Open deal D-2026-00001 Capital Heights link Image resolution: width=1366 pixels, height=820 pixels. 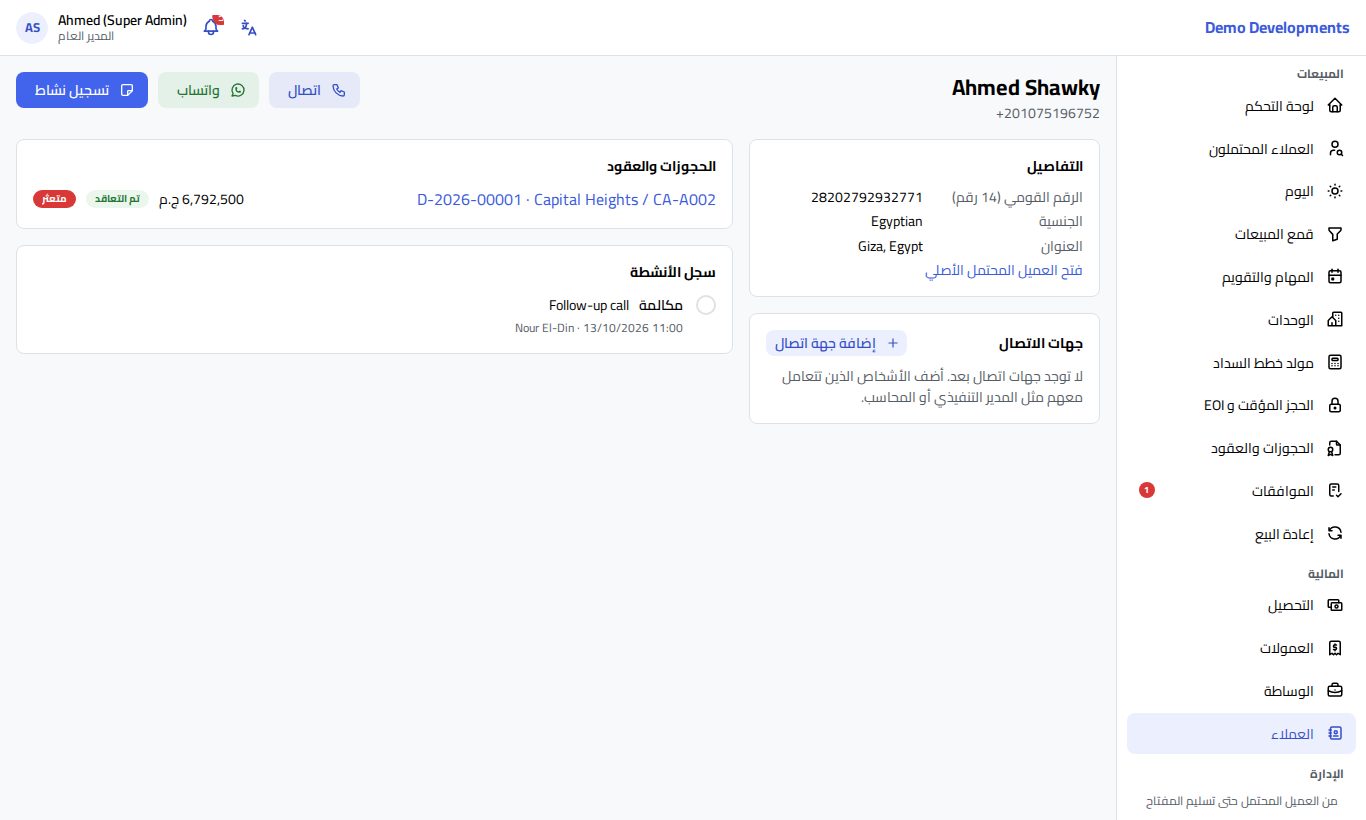566,199
